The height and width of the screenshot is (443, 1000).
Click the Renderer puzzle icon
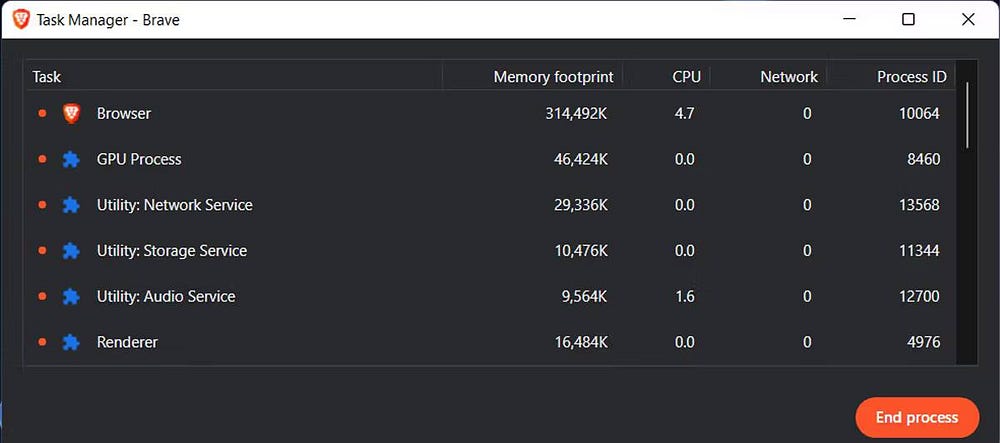pos(71,343)
